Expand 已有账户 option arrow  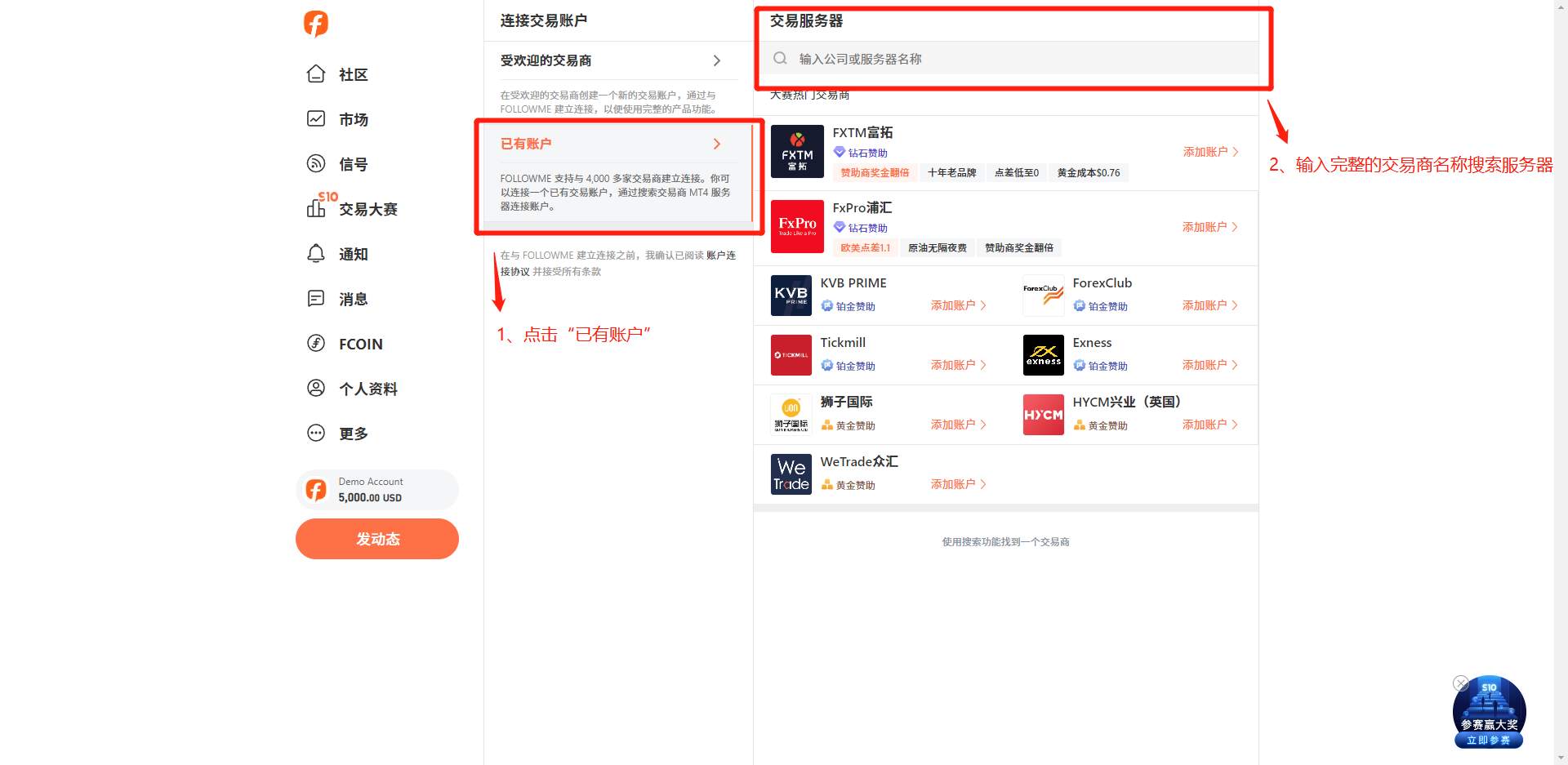pos(717,144)
